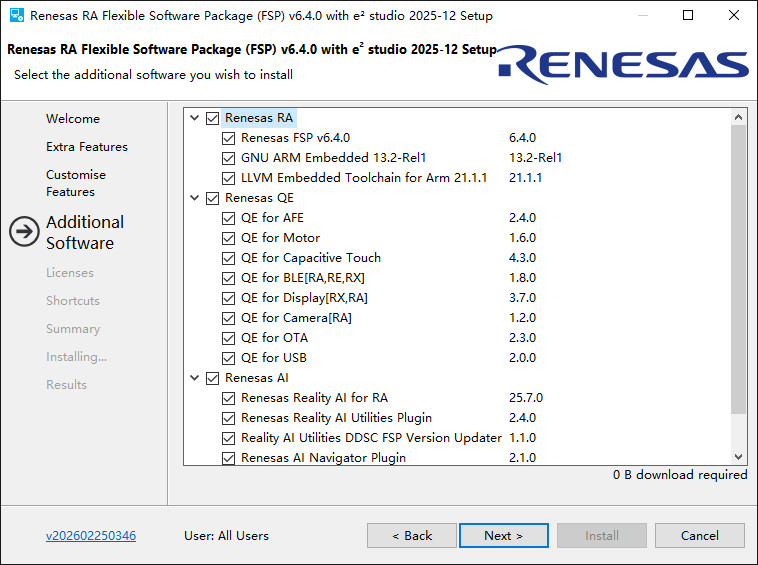This screenshot has width=758, height=565.
Task: Proceed with the Next button
Action: coord(504,536)
